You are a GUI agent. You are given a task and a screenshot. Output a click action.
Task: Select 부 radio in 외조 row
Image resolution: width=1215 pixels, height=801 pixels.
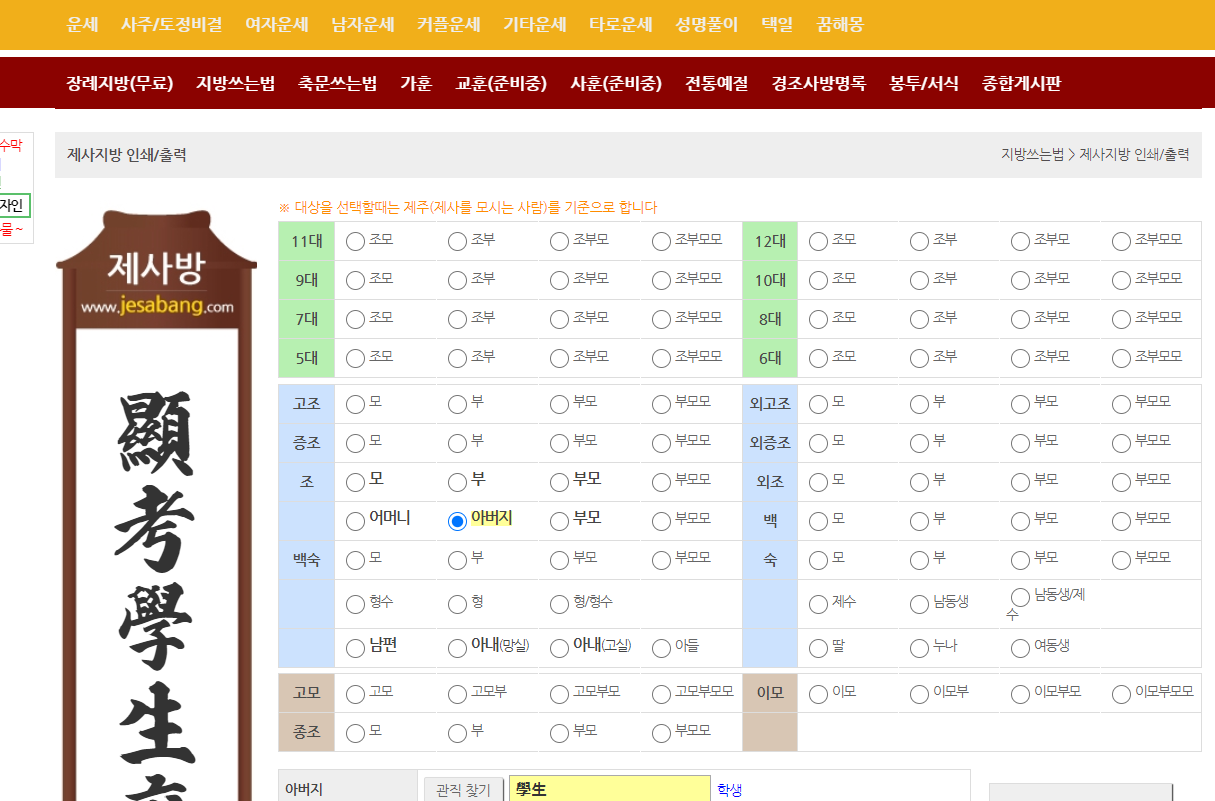click(920, 482)
